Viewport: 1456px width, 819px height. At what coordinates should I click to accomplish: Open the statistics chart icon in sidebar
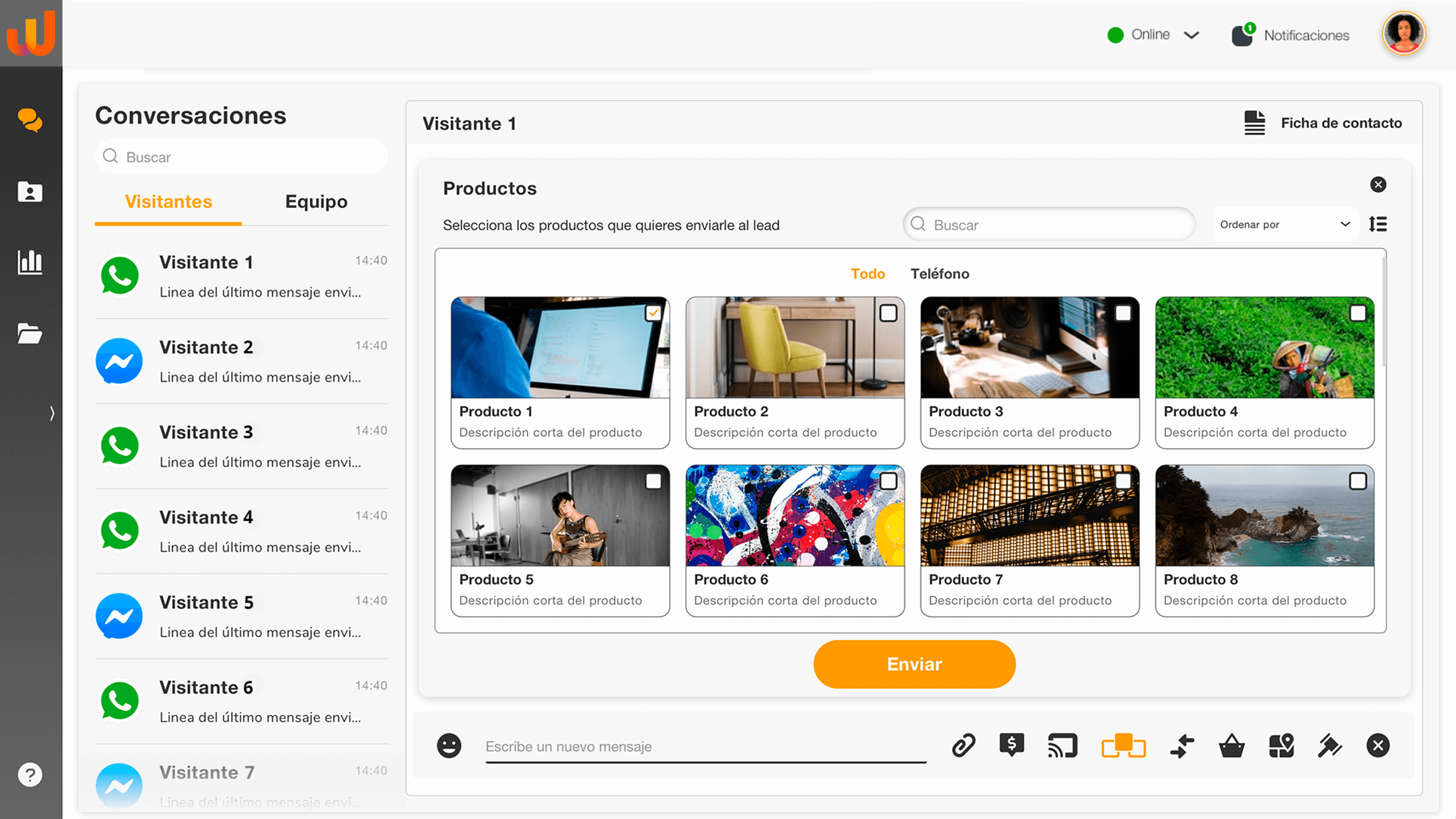[x=30, y=262]
